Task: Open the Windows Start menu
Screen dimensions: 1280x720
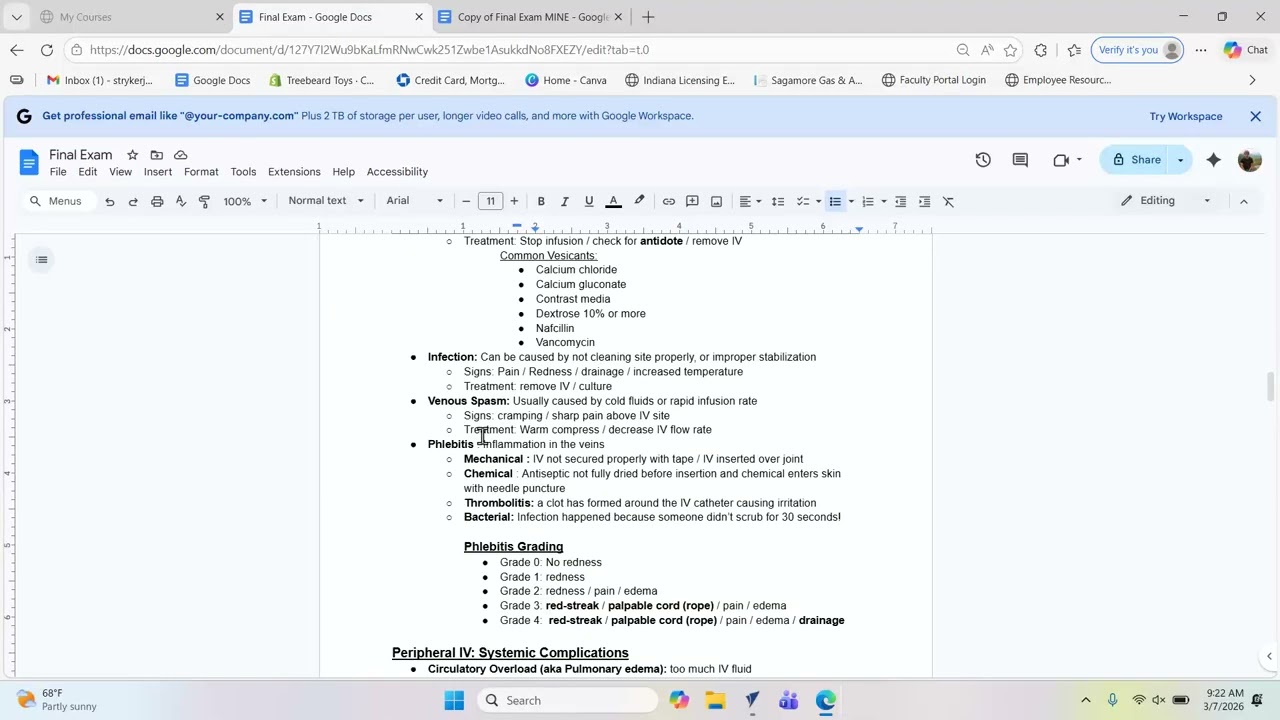Action: (x=454, y=700)
